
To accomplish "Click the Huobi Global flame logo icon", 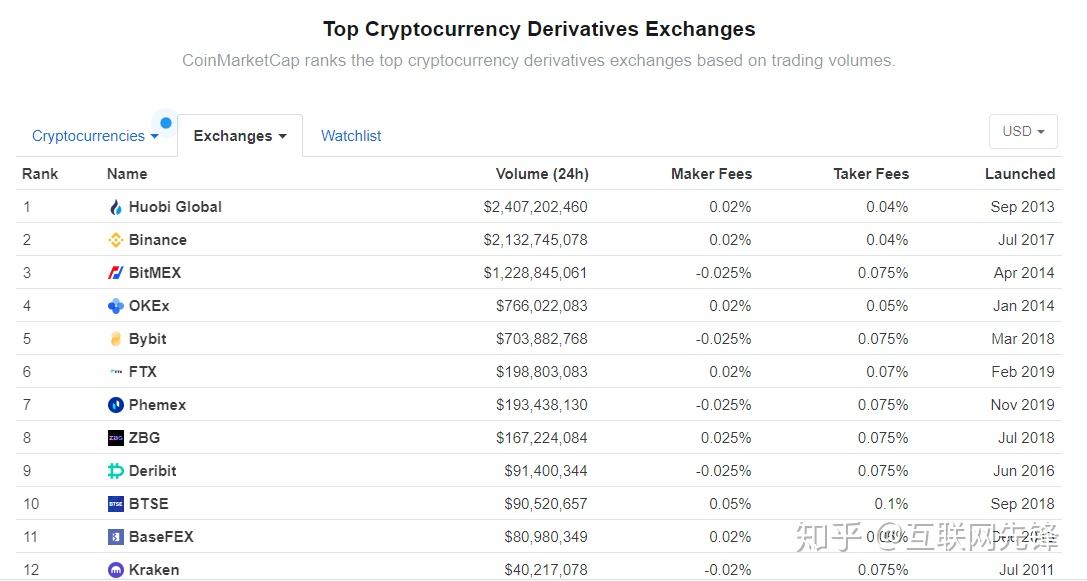I will point(116,207).
